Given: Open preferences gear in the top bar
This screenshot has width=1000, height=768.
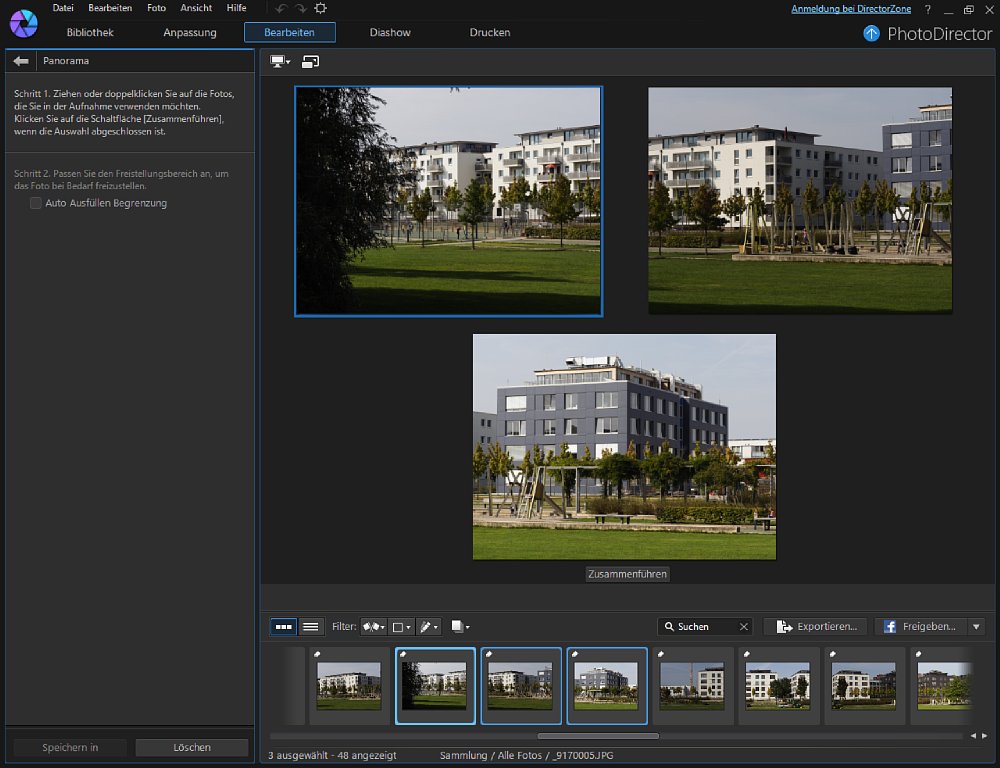Looking at the screenshot, I should coord(321,8).
